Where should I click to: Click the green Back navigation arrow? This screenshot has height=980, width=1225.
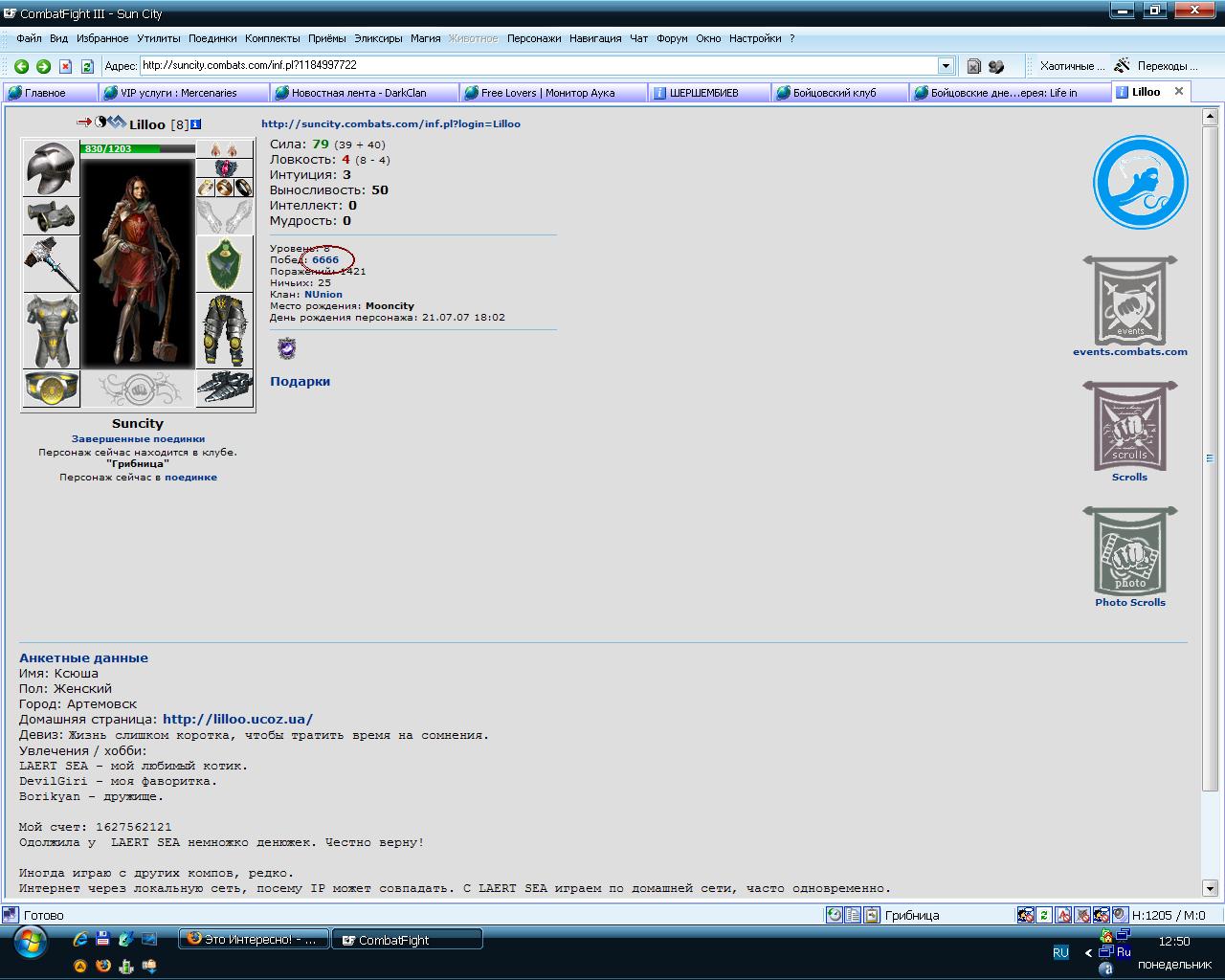point(21,66)
